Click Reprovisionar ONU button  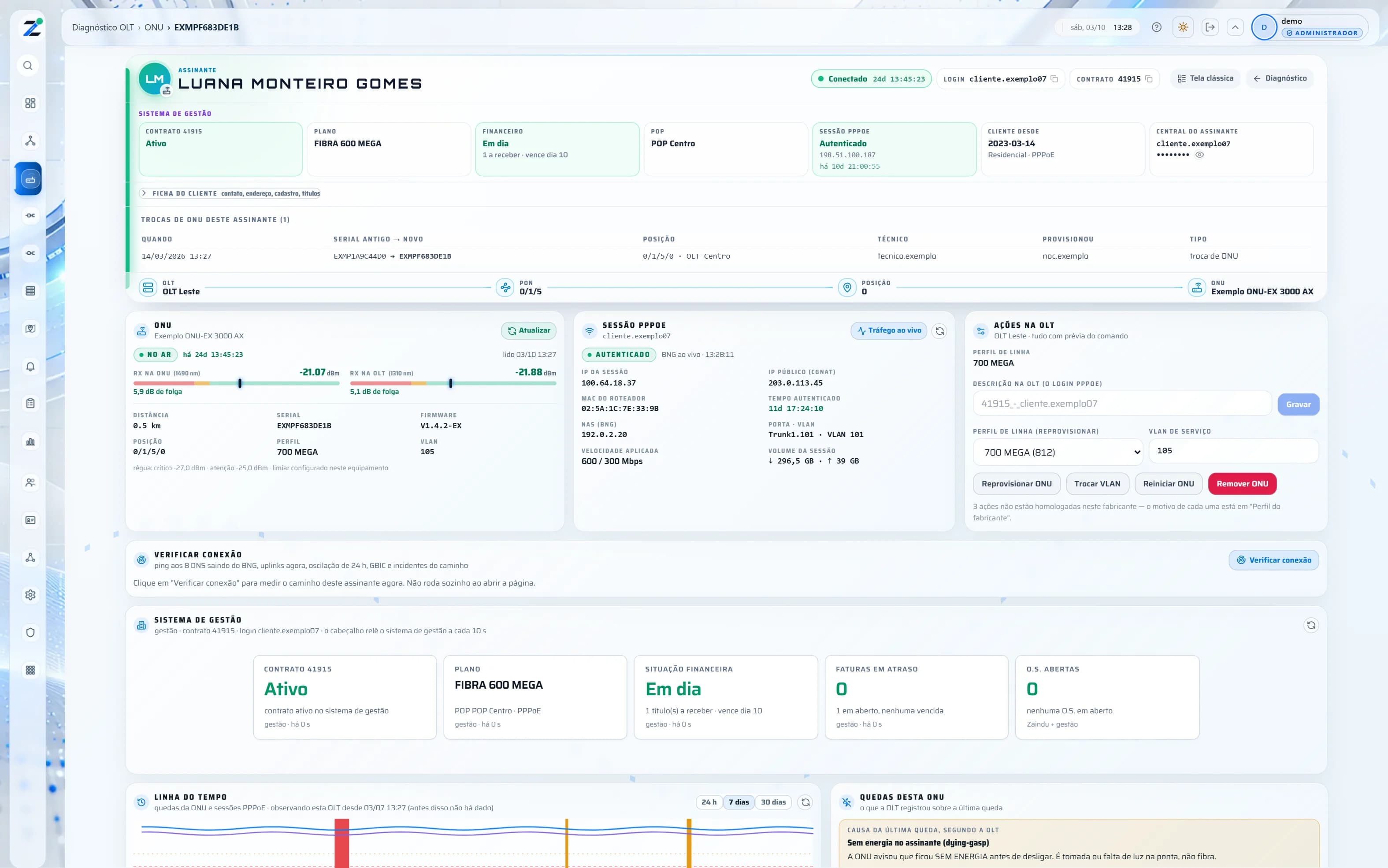point(1016,484)
